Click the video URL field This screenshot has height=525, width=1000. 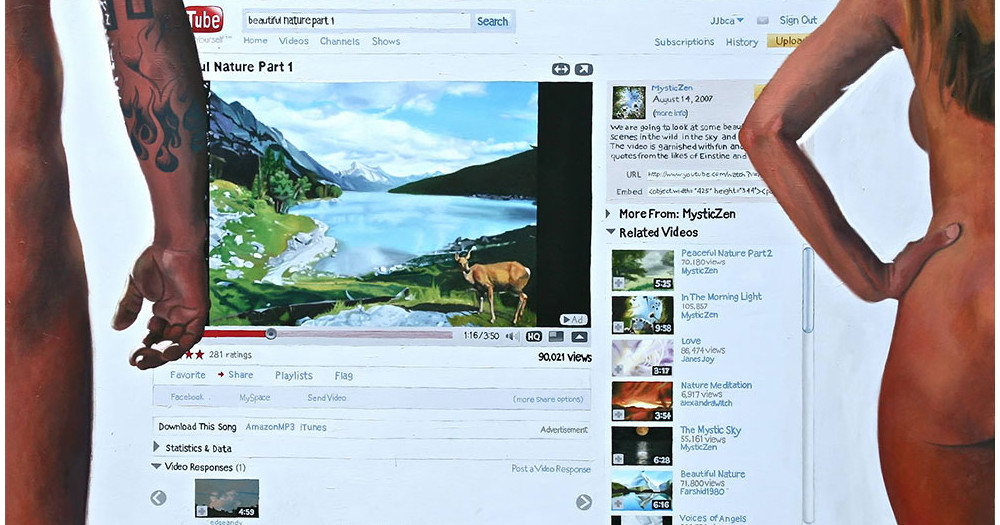coord(703,174)
